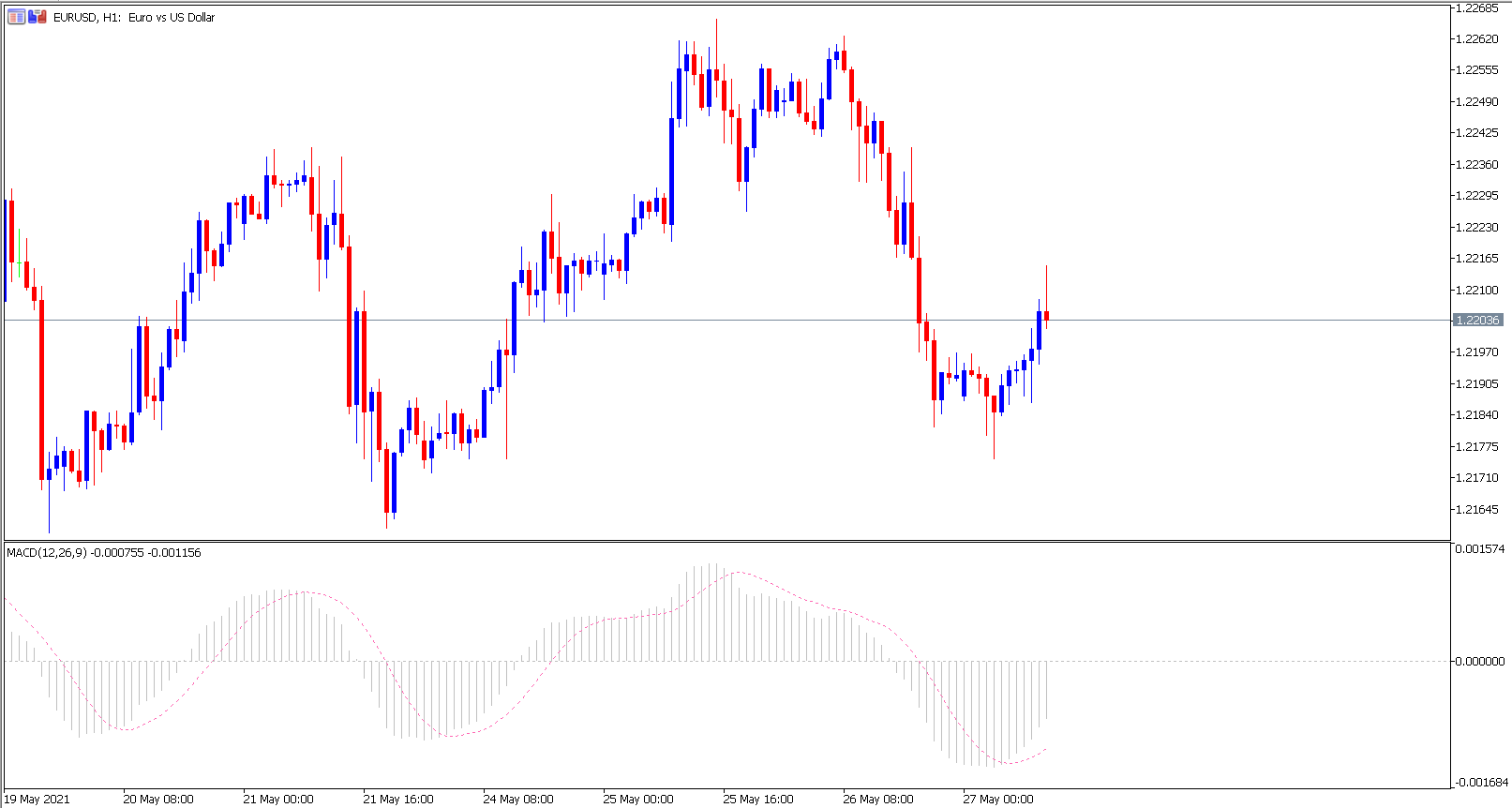Viewport: 1512px width, 808px height.
Task: Click the 1.22100 price scale value
Action: 1476,291
